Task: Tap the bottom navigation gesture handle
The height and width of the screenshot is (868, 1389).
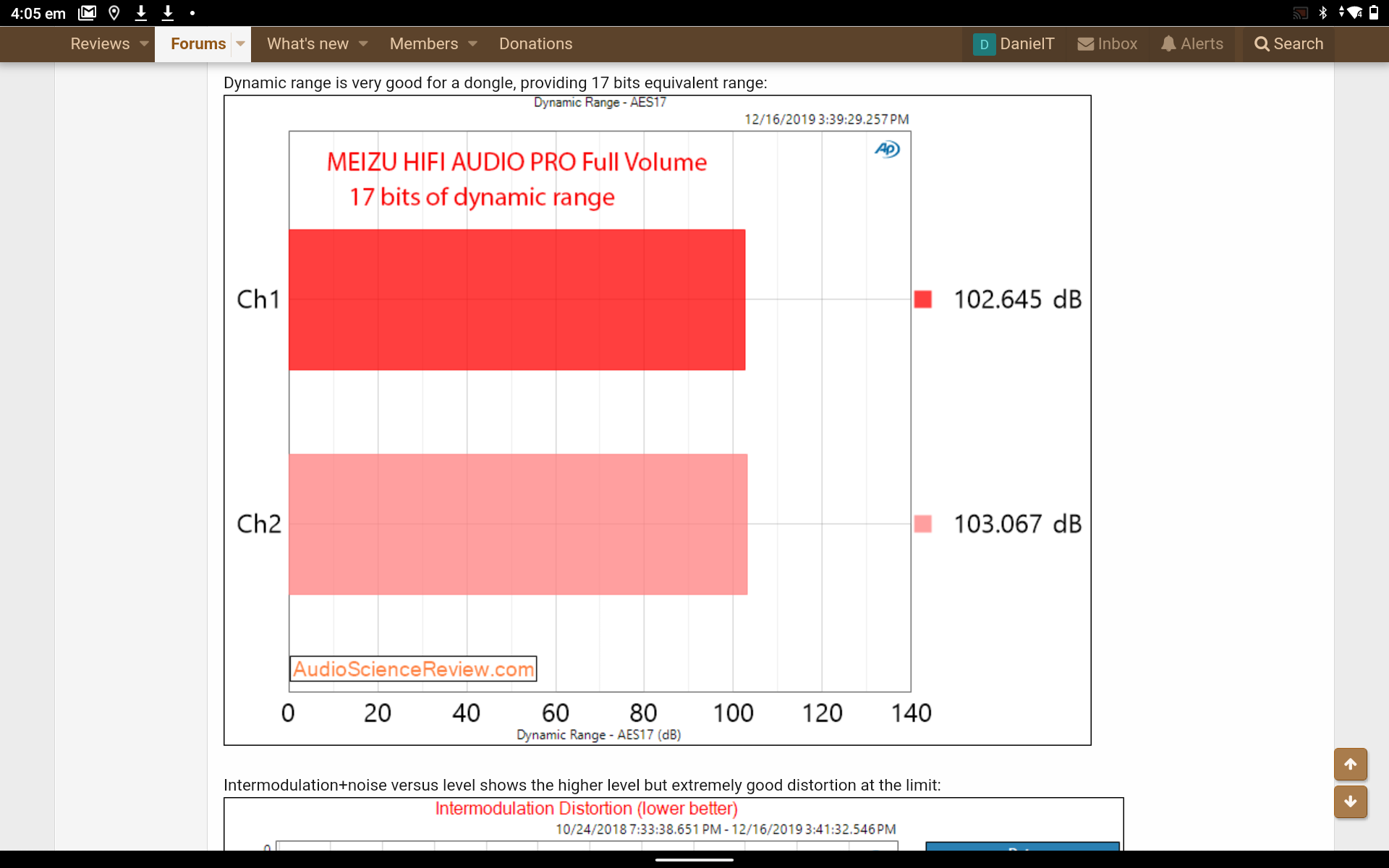Action: [x=694, y=860]
